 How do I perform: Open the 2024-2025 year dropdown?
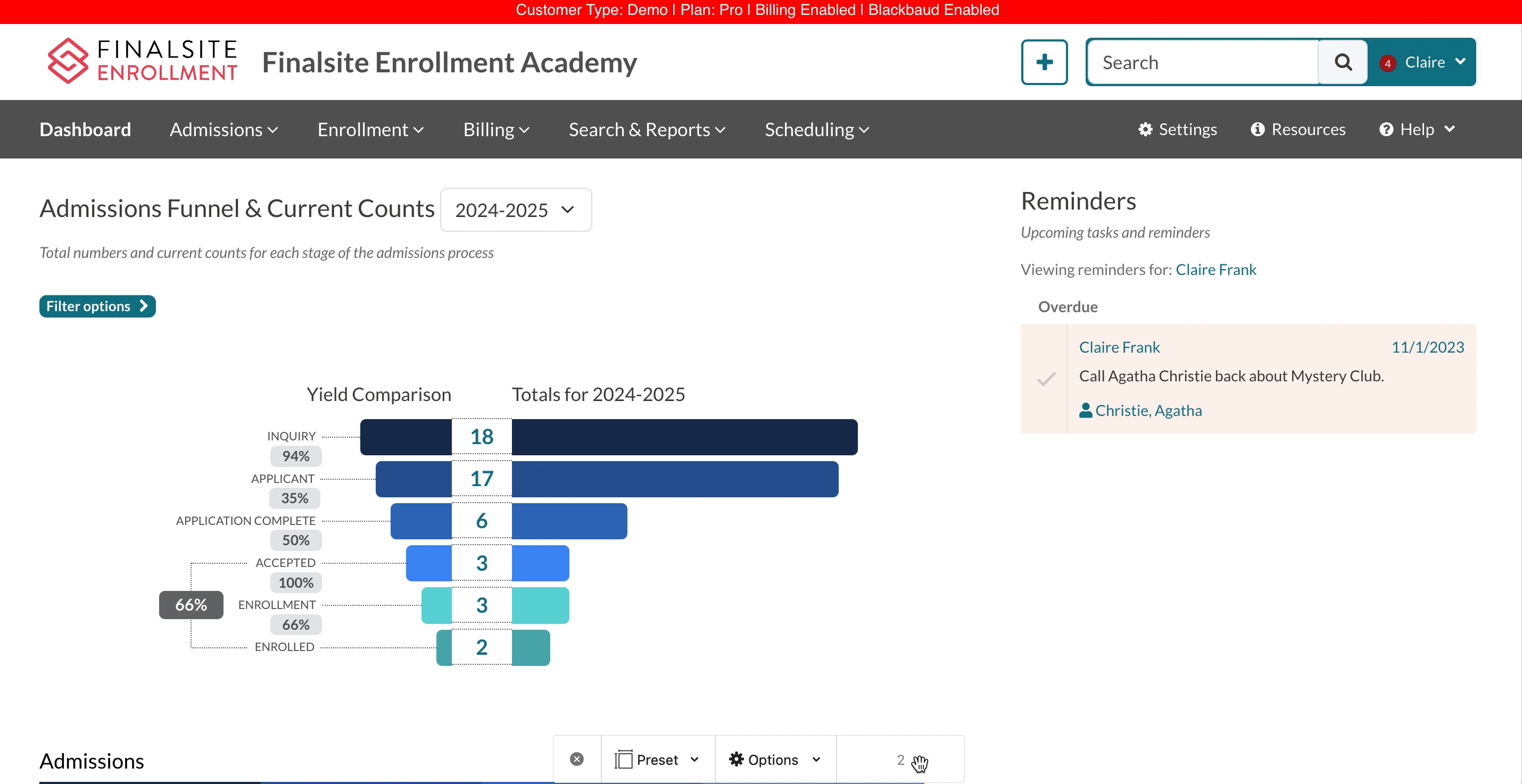coord(515,210)
